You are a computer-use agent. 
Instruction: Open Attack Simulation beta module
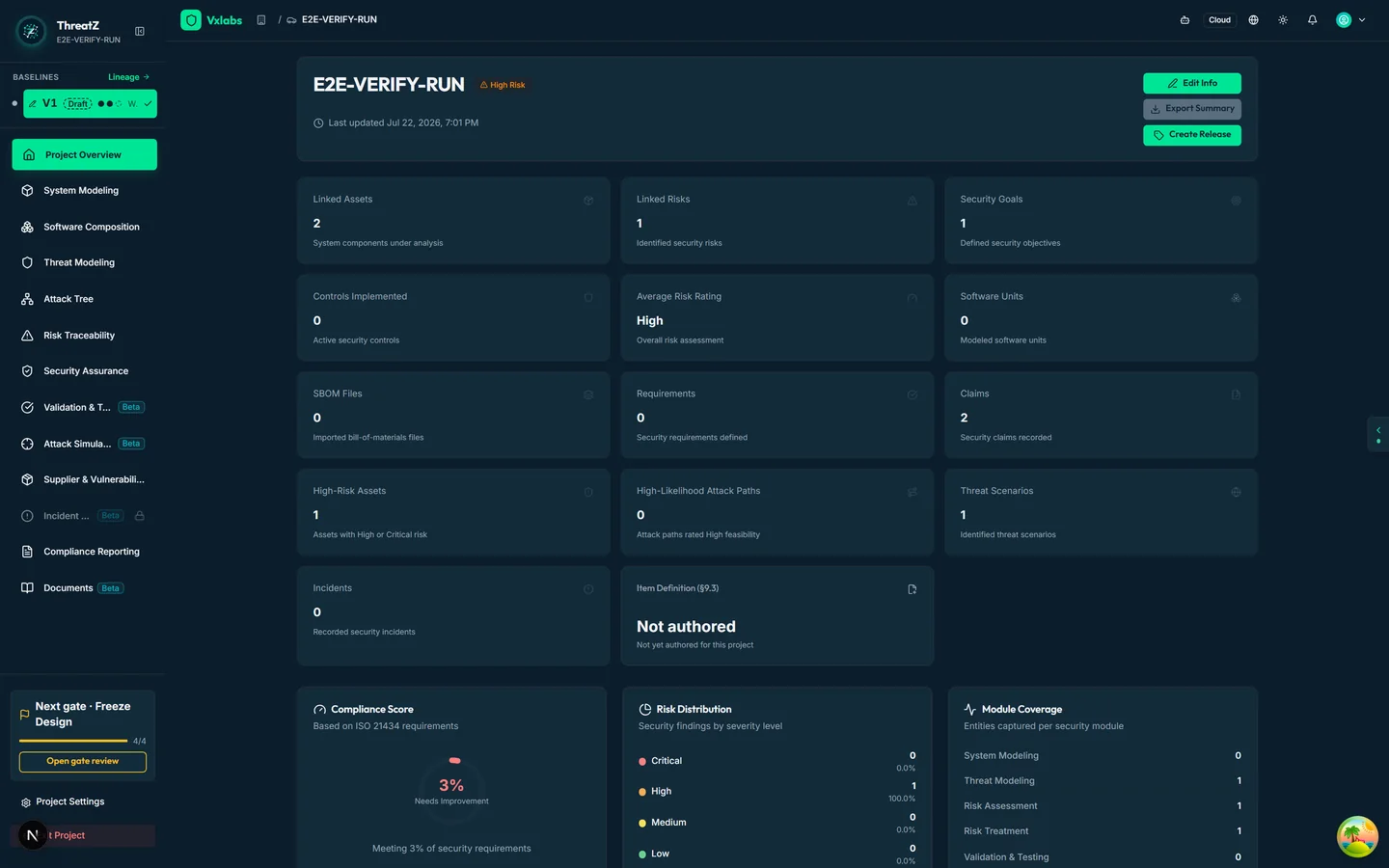(x=85, y=444)
